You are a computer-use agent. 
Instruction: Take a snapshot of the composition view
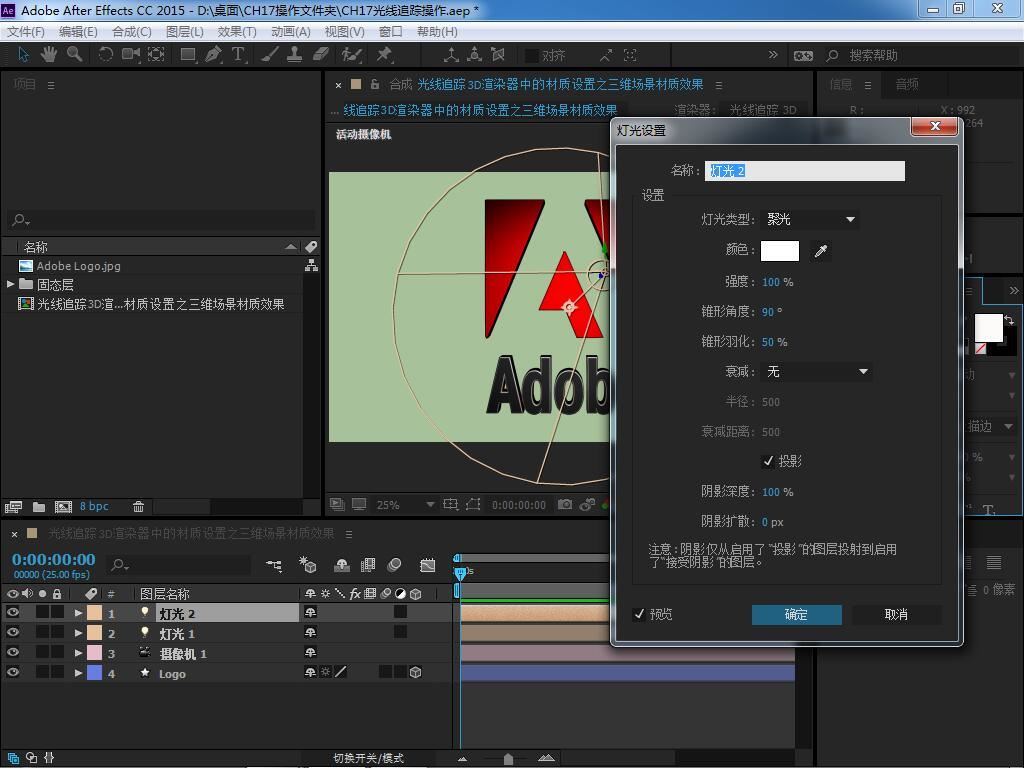click(565, 505)
